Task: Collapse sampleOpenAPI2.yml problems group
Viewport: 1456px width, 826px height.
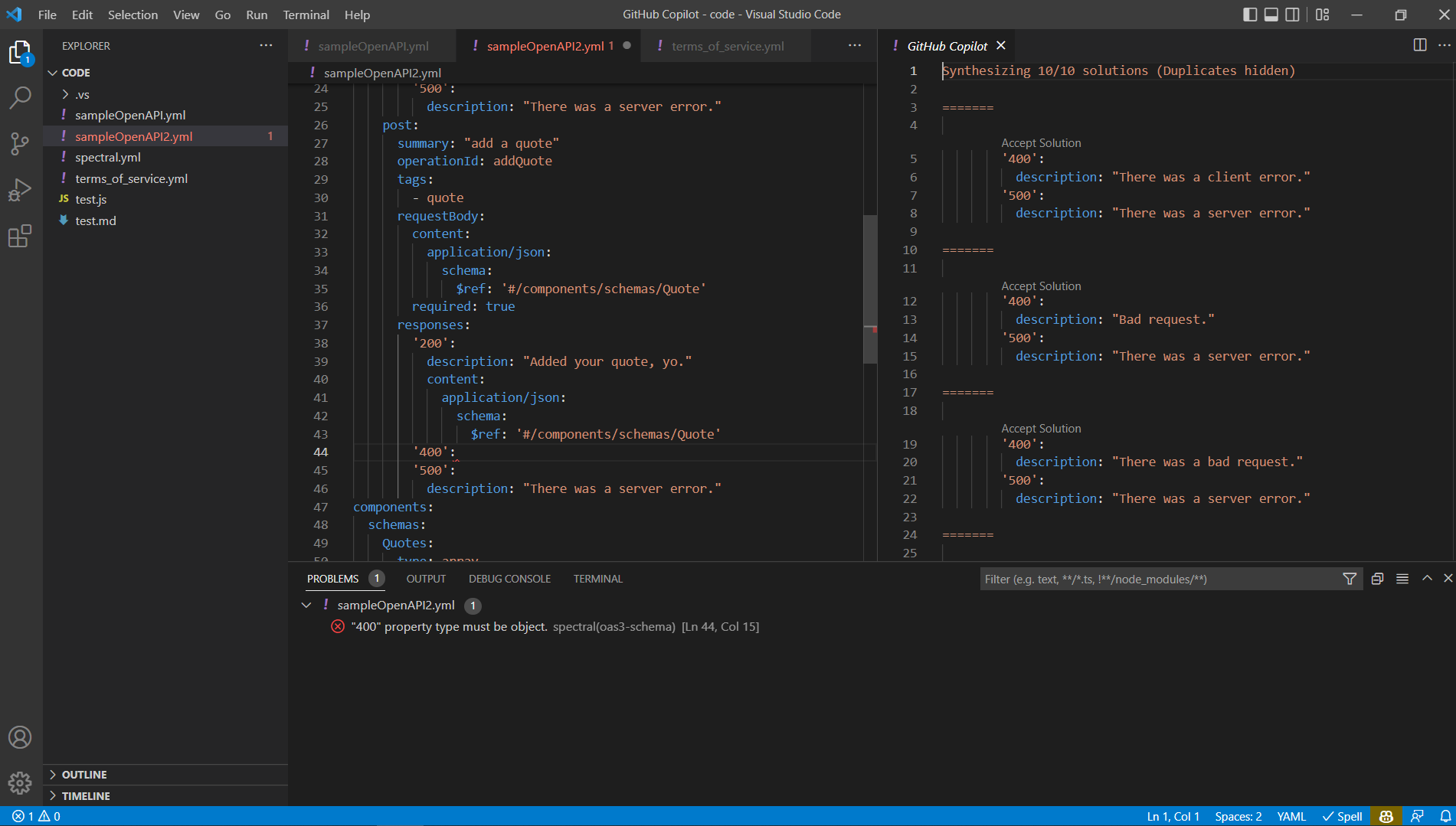Action: click(306, 605)
